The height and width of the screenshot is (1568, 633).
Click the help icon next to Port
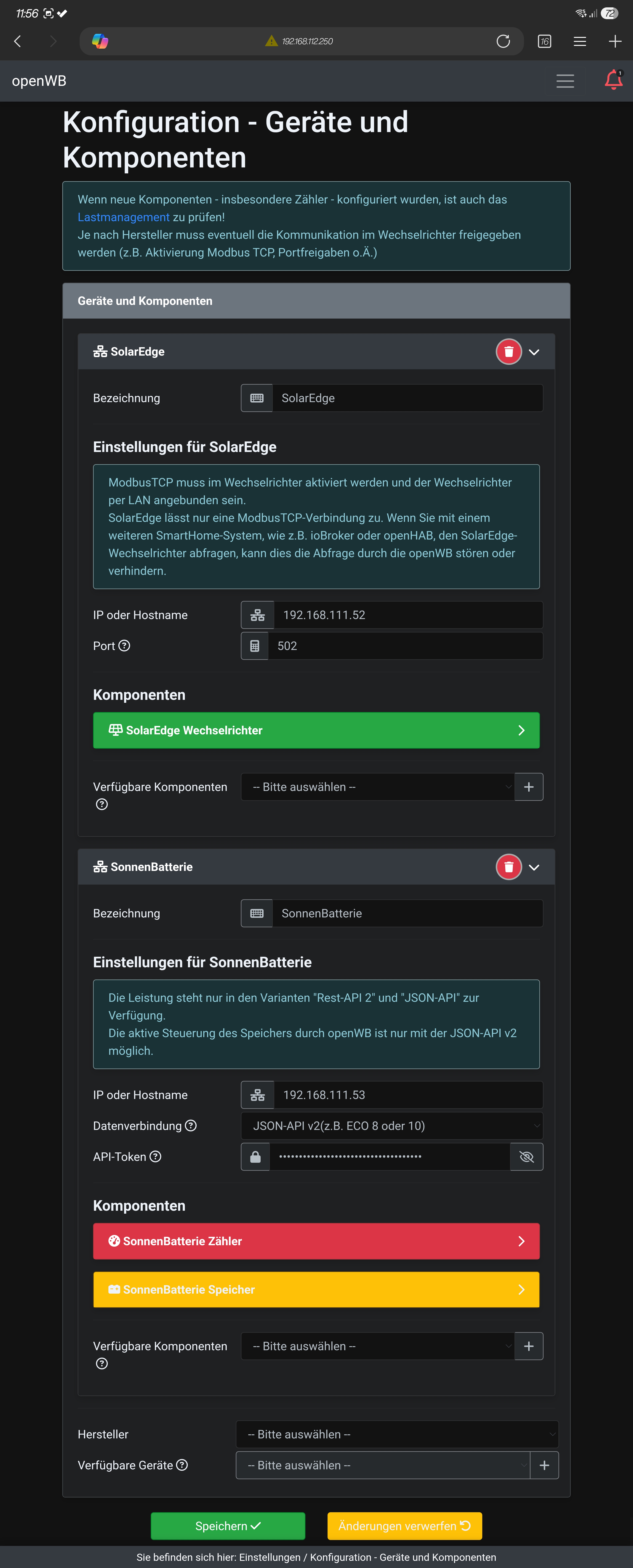(x=124, y=646)
